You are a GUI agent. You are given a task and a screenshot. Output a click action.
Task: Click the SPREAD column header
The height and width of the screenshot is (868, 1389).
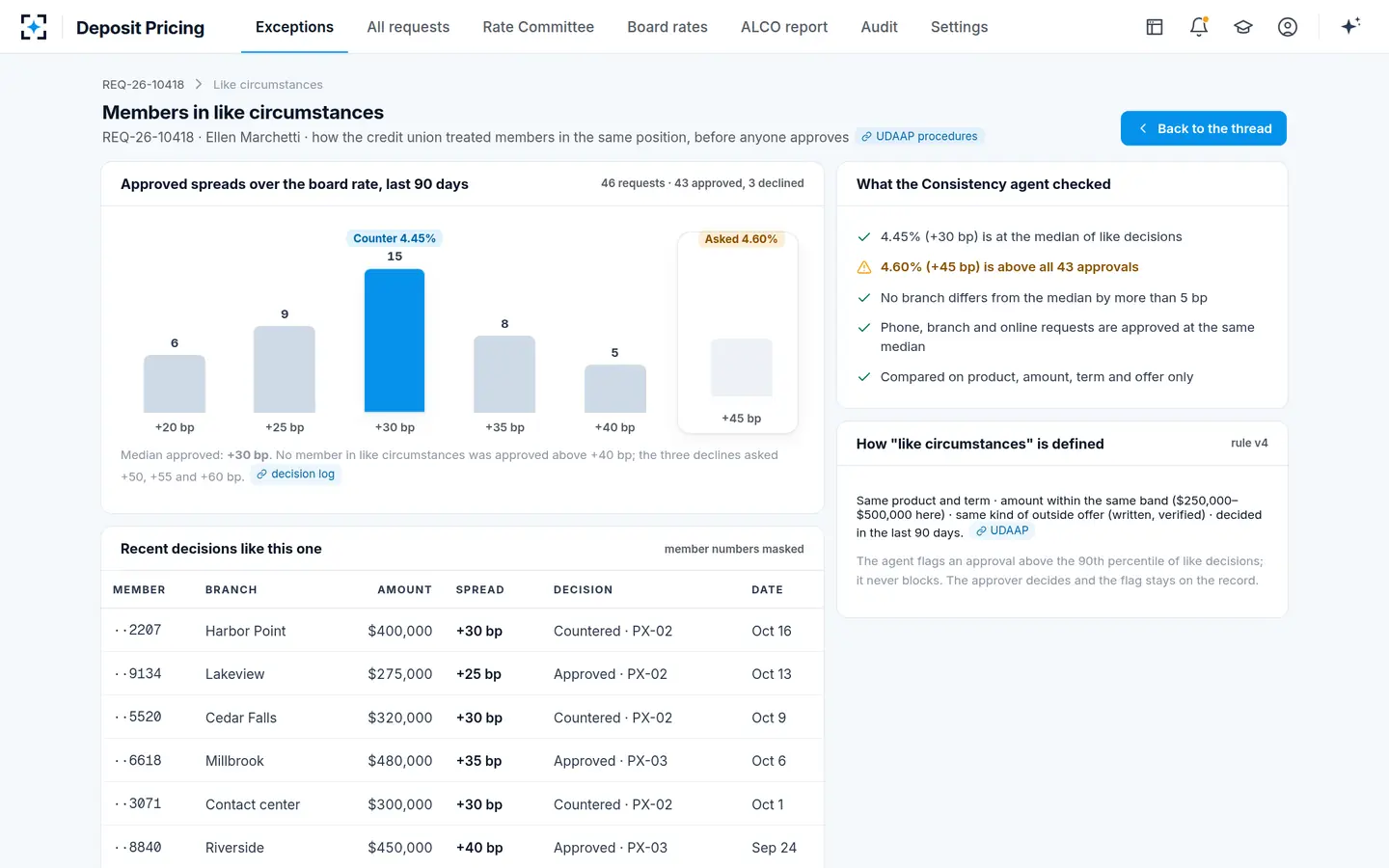(480, 590)
